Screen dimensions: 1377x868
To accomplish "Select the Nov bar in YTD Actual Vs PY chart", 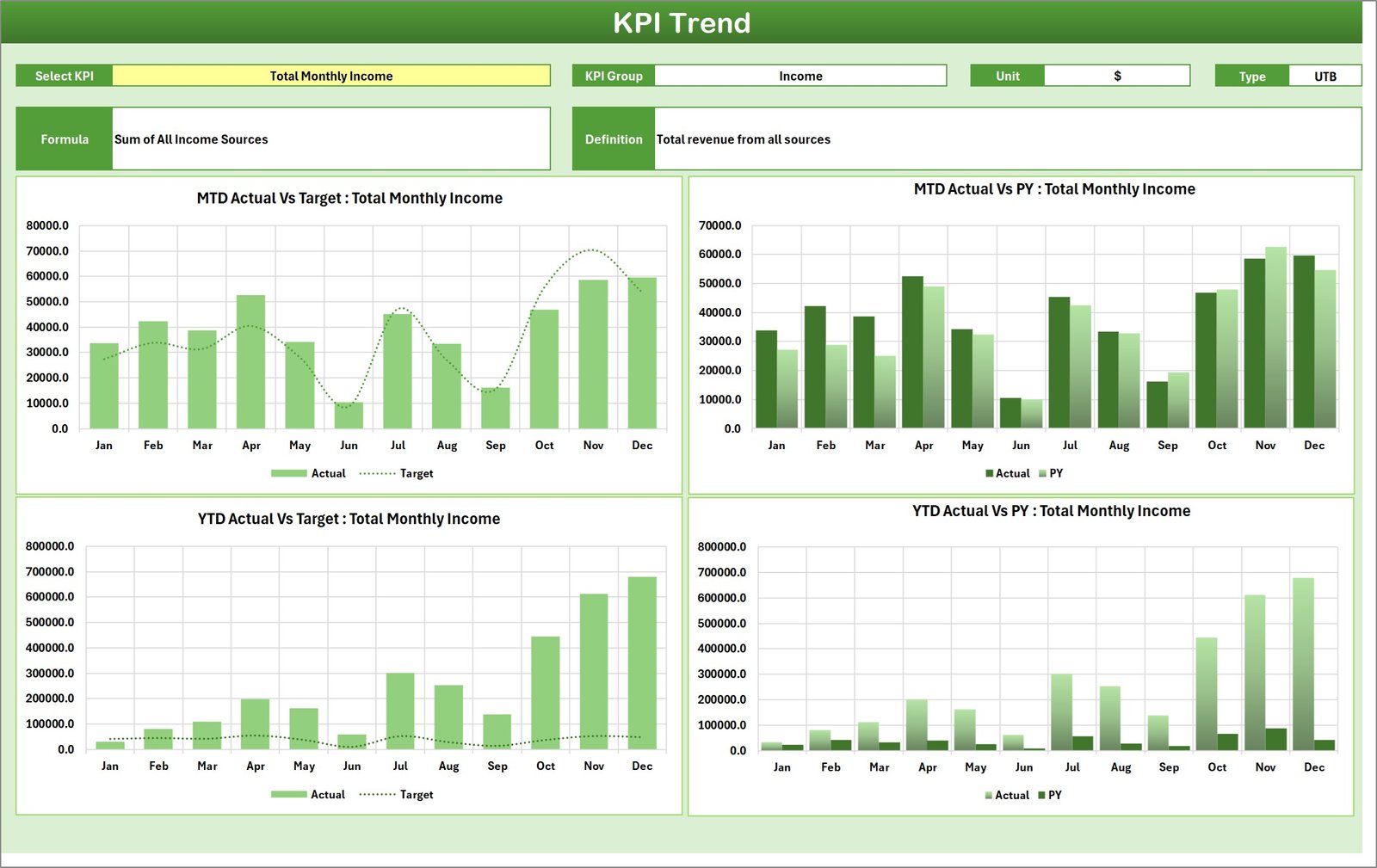I will [1257, 671].
